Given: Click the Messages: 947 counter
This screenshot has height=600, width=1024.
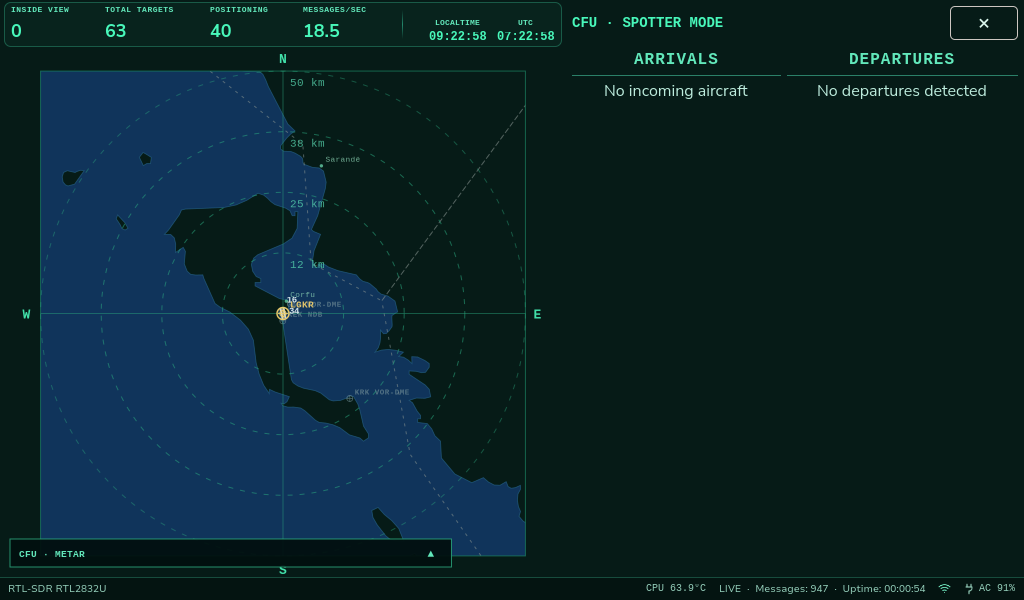Looking at the screenshot, I should coord(792,588).
